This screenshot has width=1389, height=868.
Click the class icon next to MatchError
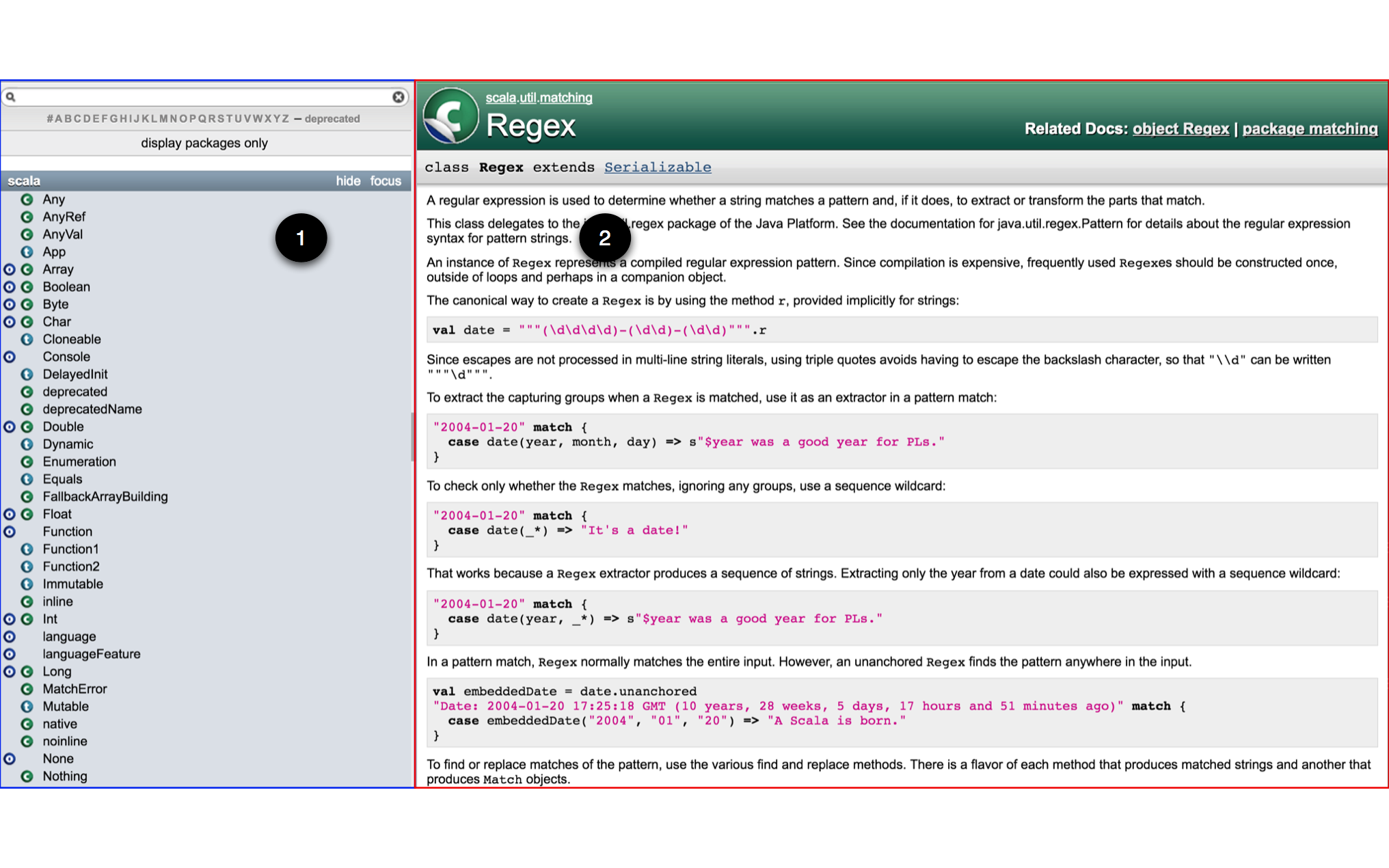(27, 689)
